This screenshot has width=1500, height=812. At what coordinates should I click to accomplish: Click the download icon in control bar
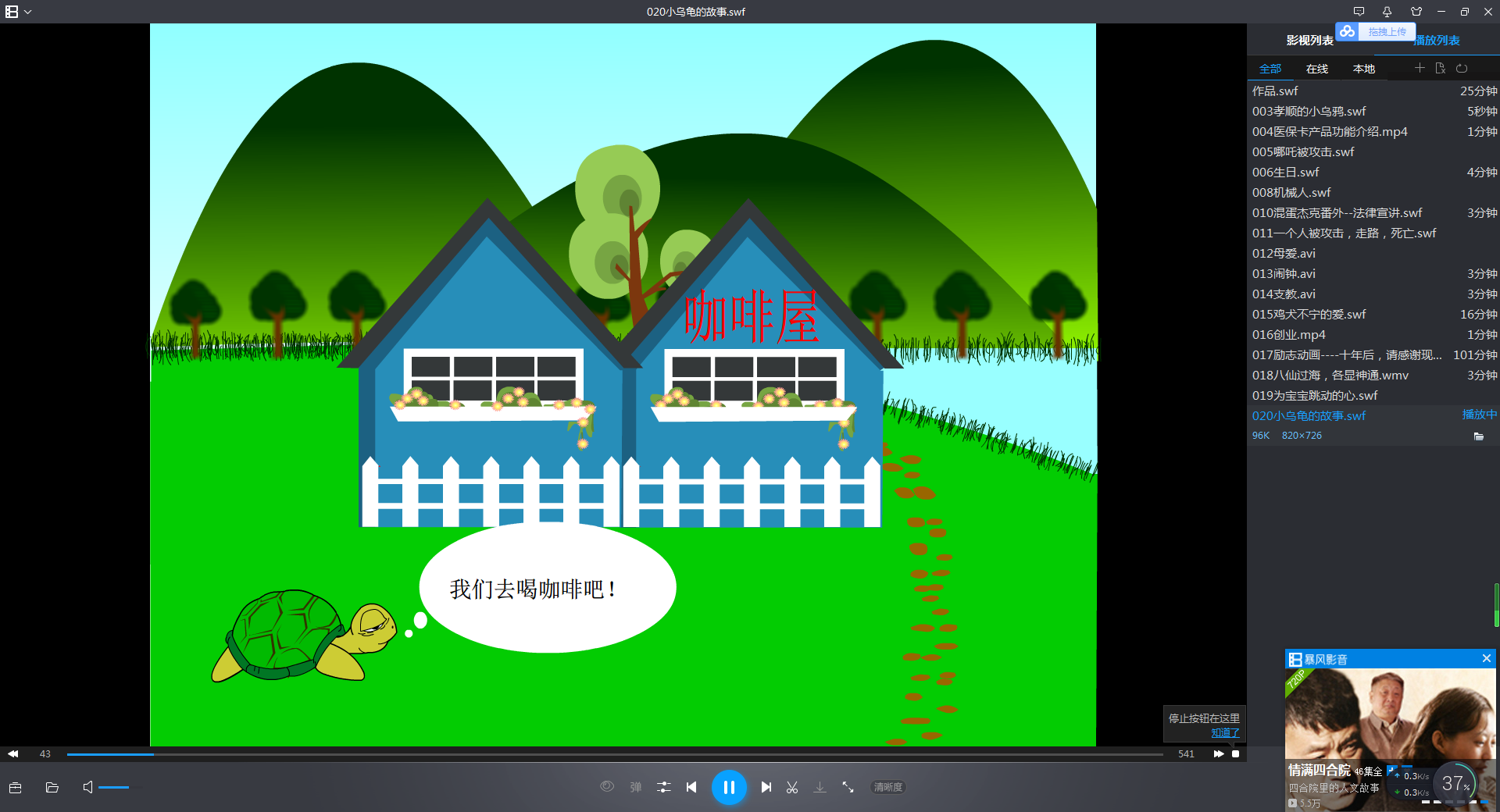tap(820, 787)
